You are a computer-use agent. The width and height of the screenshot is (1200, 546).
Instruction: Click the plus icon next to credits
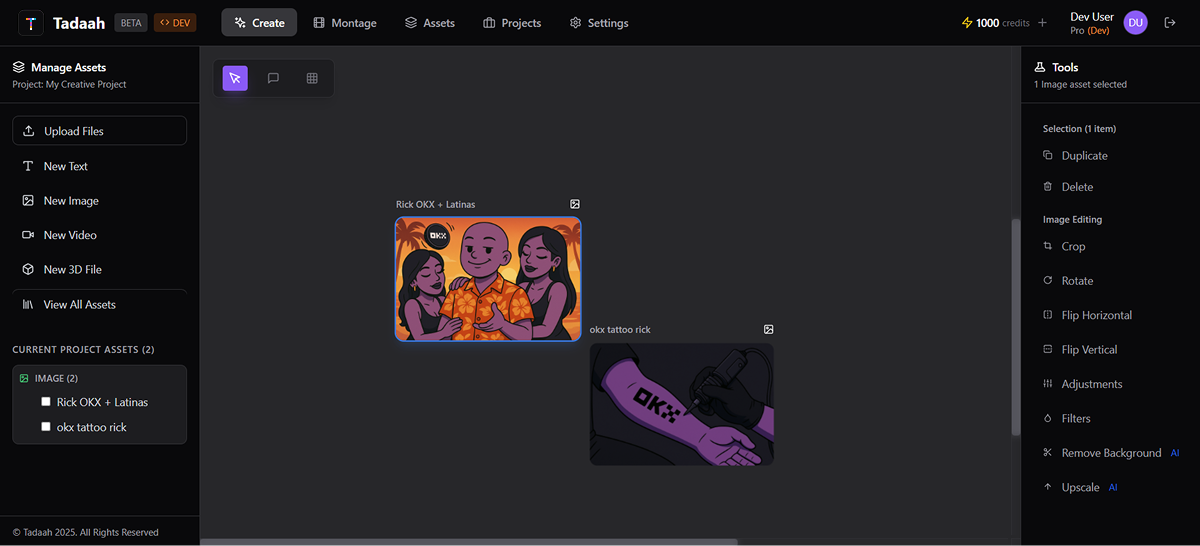[x=1042, y=23]
